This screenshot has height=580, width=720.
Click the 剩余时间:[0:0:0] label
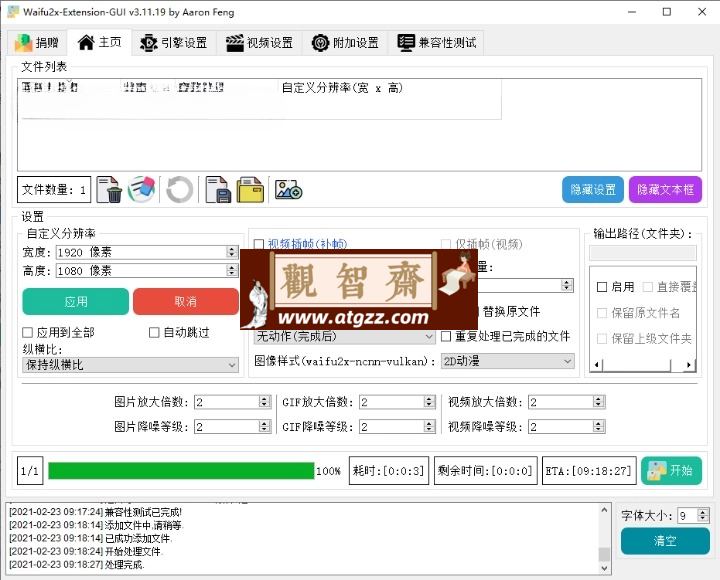(485, 471)
